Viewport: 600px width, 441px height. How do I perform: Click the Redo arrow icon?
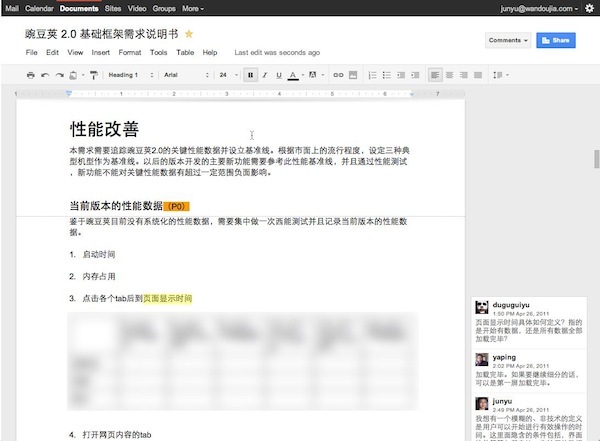pos(61,75)
